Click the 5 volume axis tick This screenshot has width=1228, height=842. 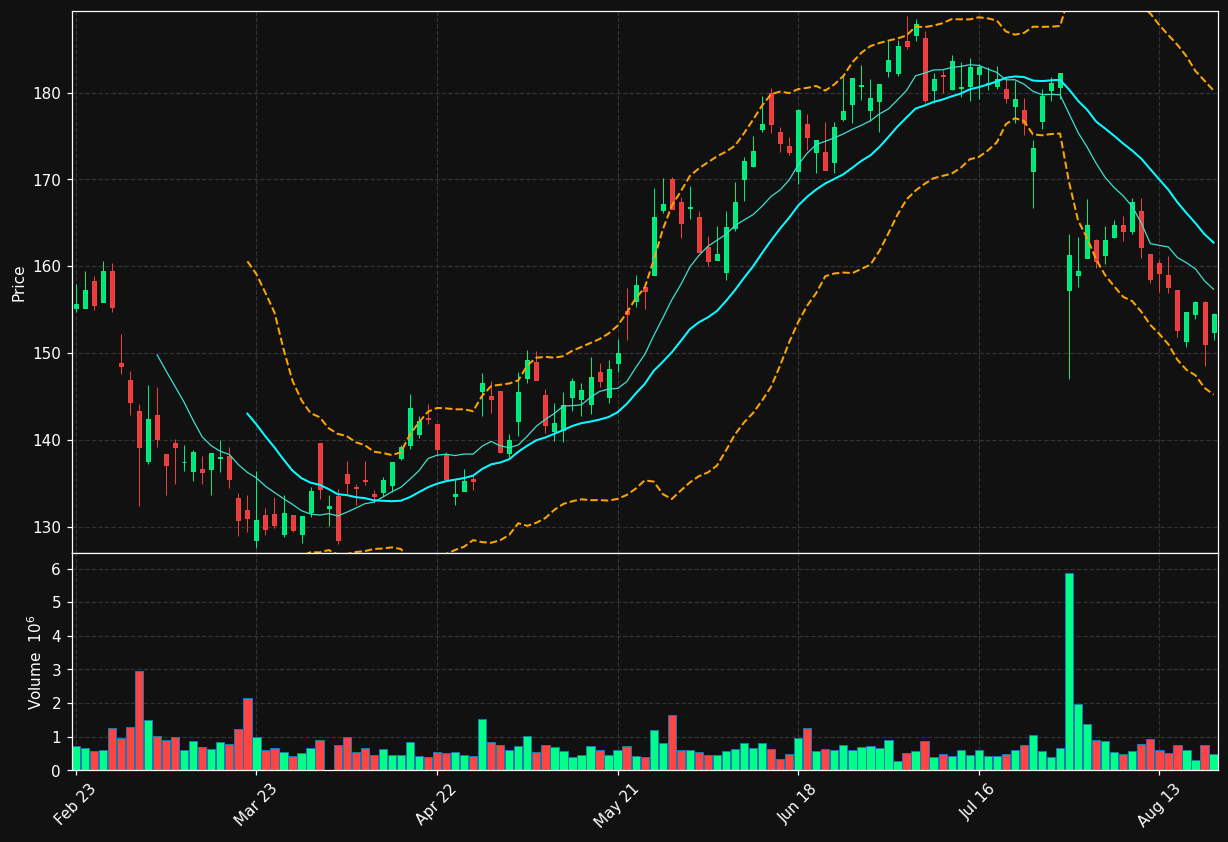(x=56, y=603)
